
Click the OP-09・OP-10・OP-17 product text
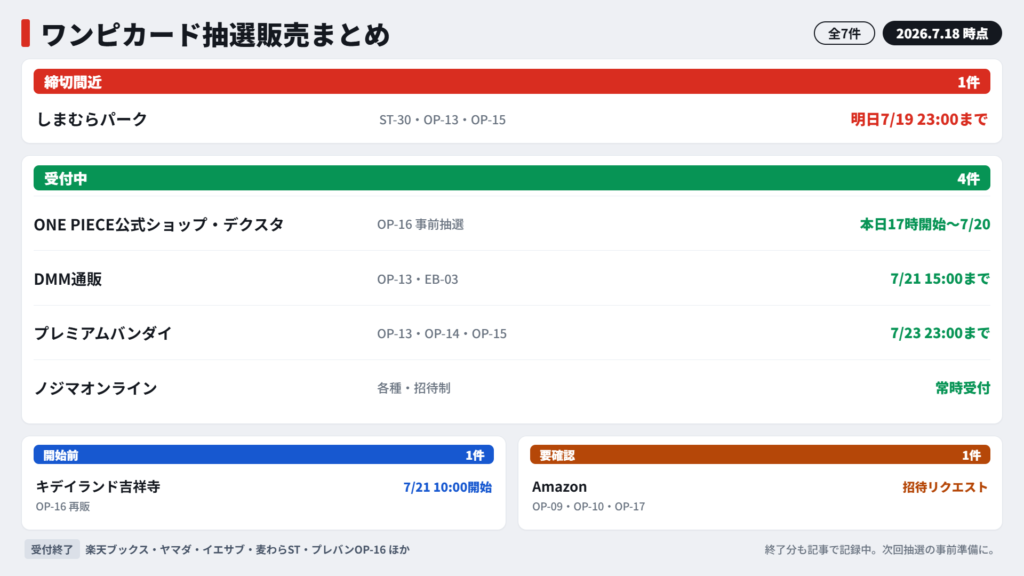click(588, 507)
